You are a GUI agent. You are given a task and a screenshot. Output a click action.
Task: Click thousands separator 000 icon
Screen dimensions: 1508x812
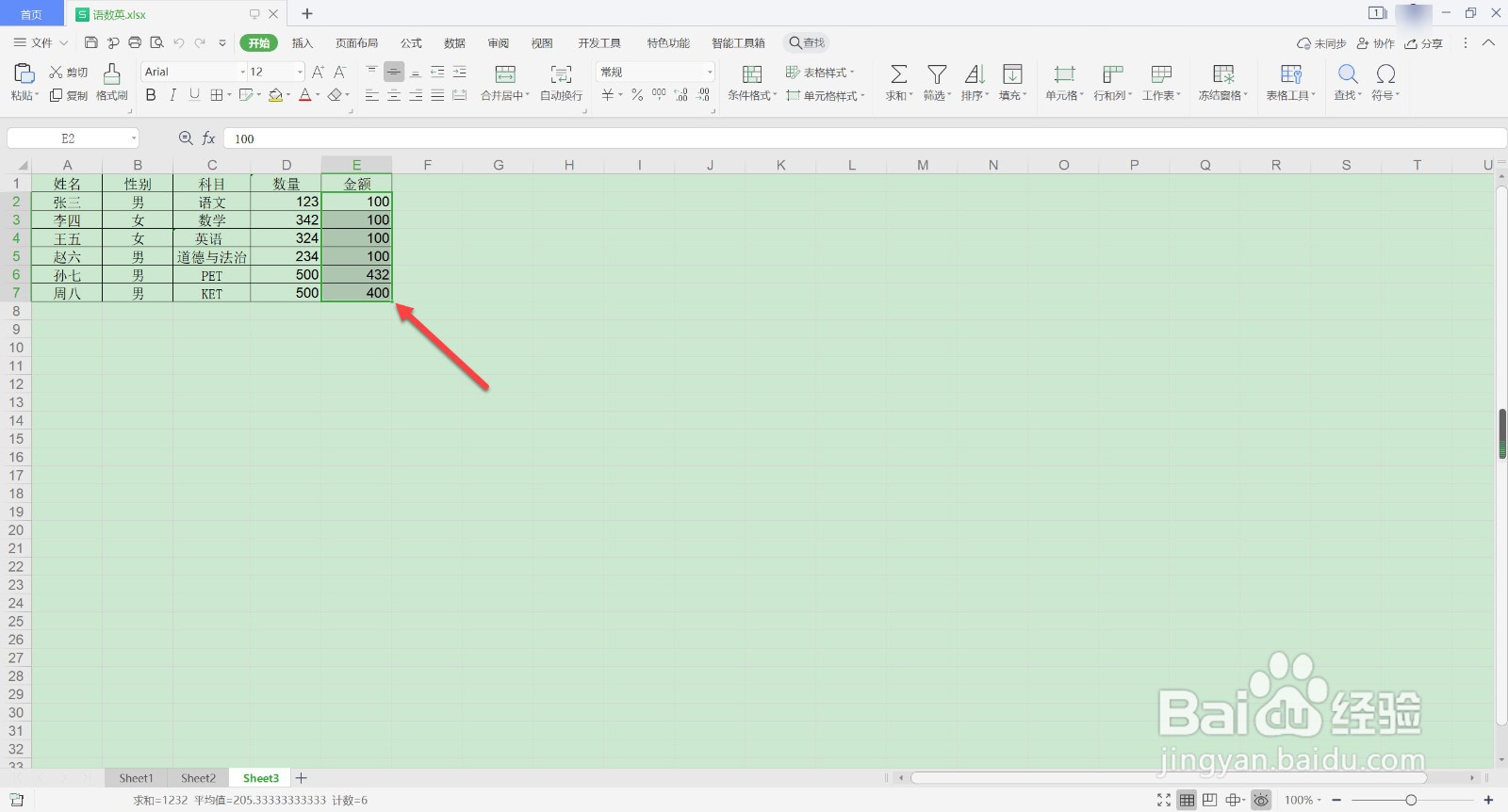[x=659, y=94]
